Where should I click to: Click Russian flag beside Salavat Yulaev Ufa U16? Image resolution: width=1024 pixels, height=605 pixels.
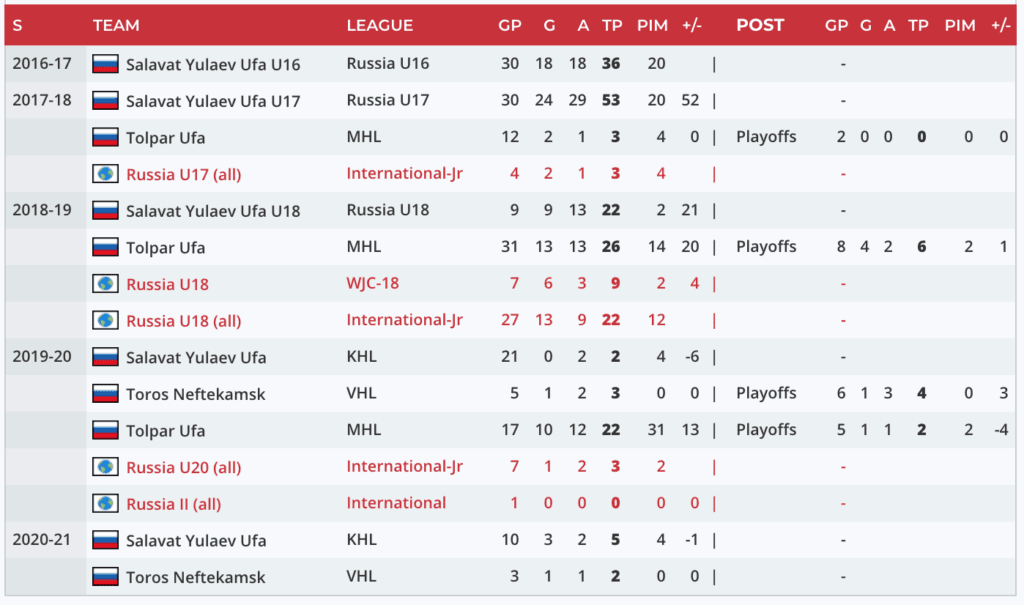[x=105, y=64]
